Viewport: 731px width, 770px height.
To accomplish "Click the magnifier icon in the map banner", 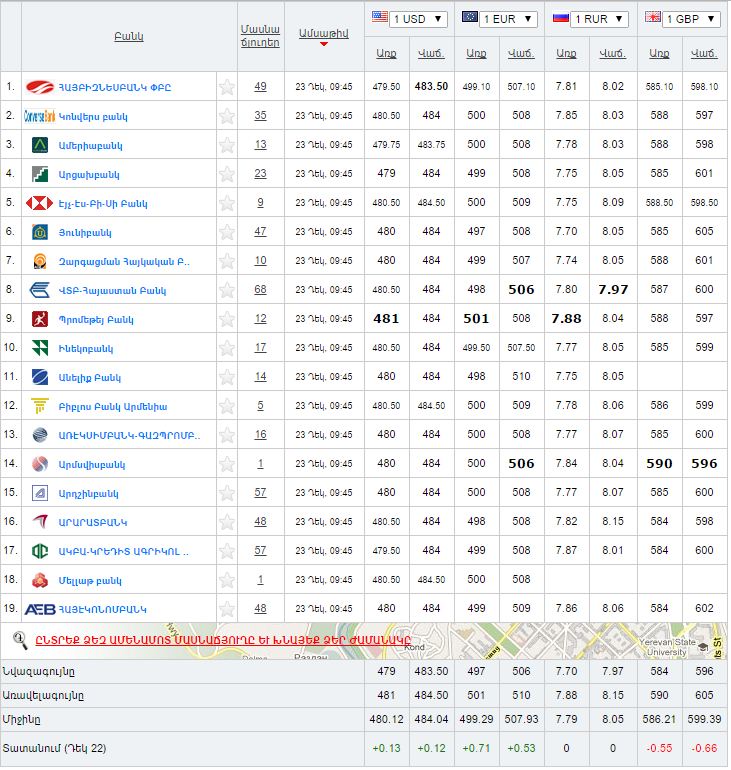I will coord(19,639).
